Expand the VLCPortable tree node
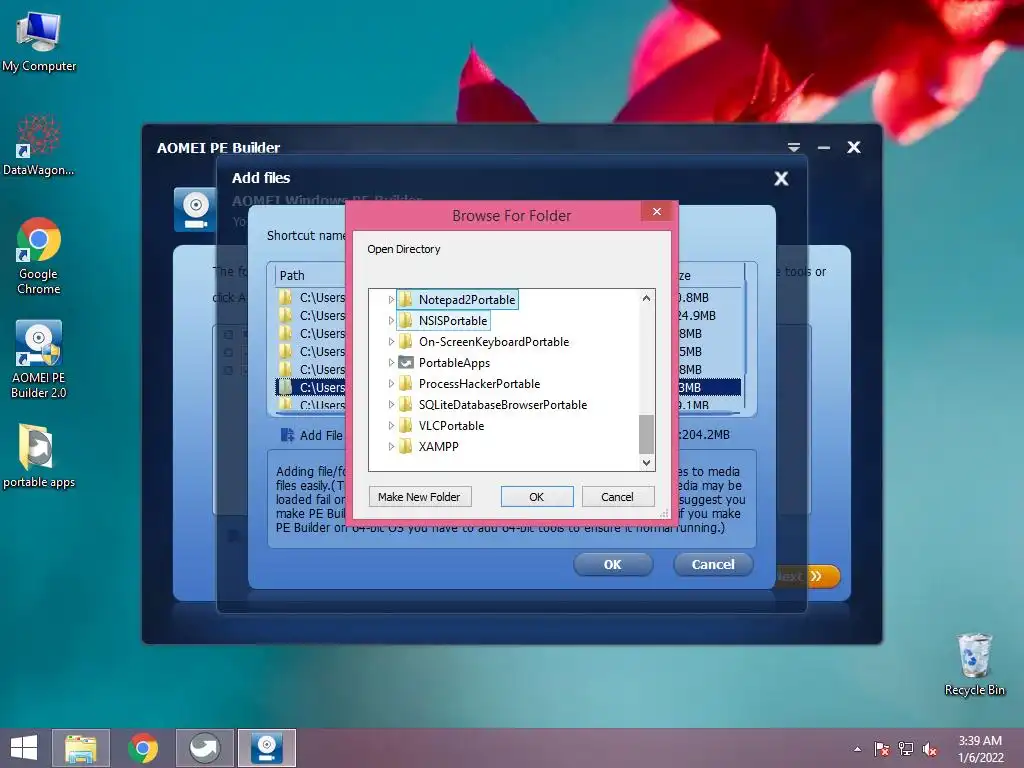The height and width of the screenshot is (768, 1024). [x=391, y=425]
